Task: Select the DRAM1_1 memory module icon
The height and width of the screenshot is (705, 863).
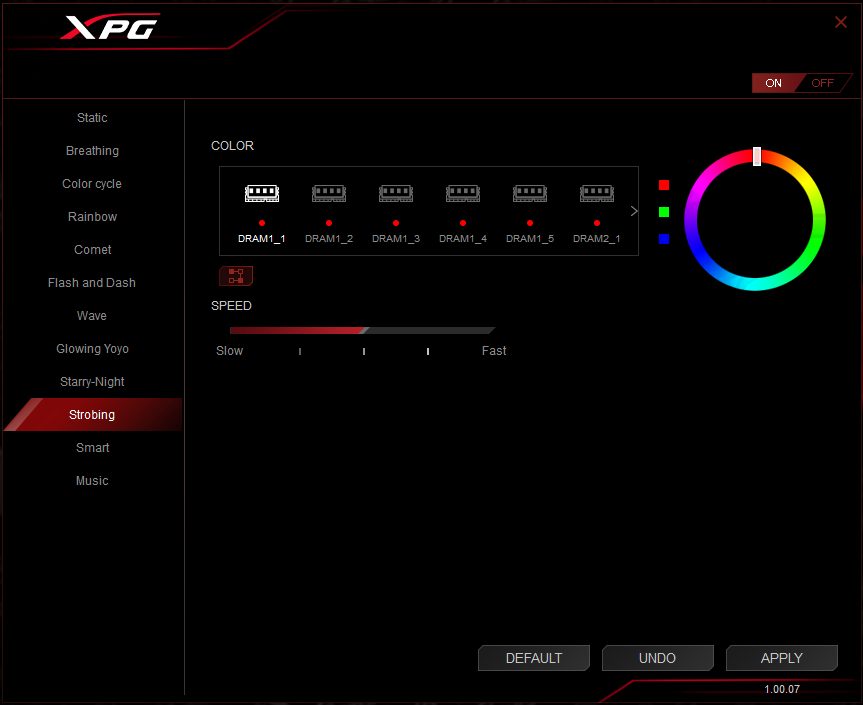Action: tap(262, 194)
